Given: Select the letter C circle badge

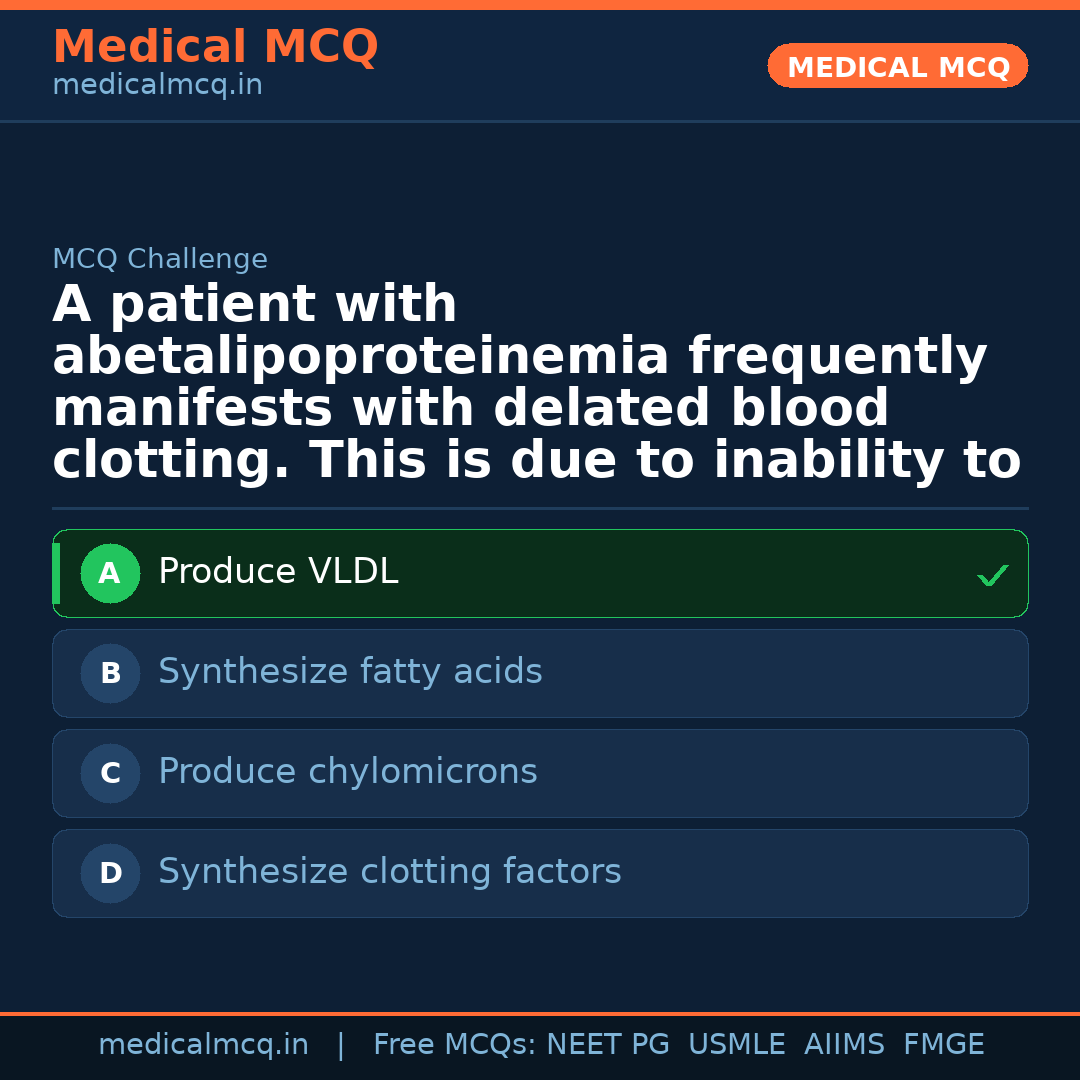Looking at the screenshot, I should tap(110, 774).
